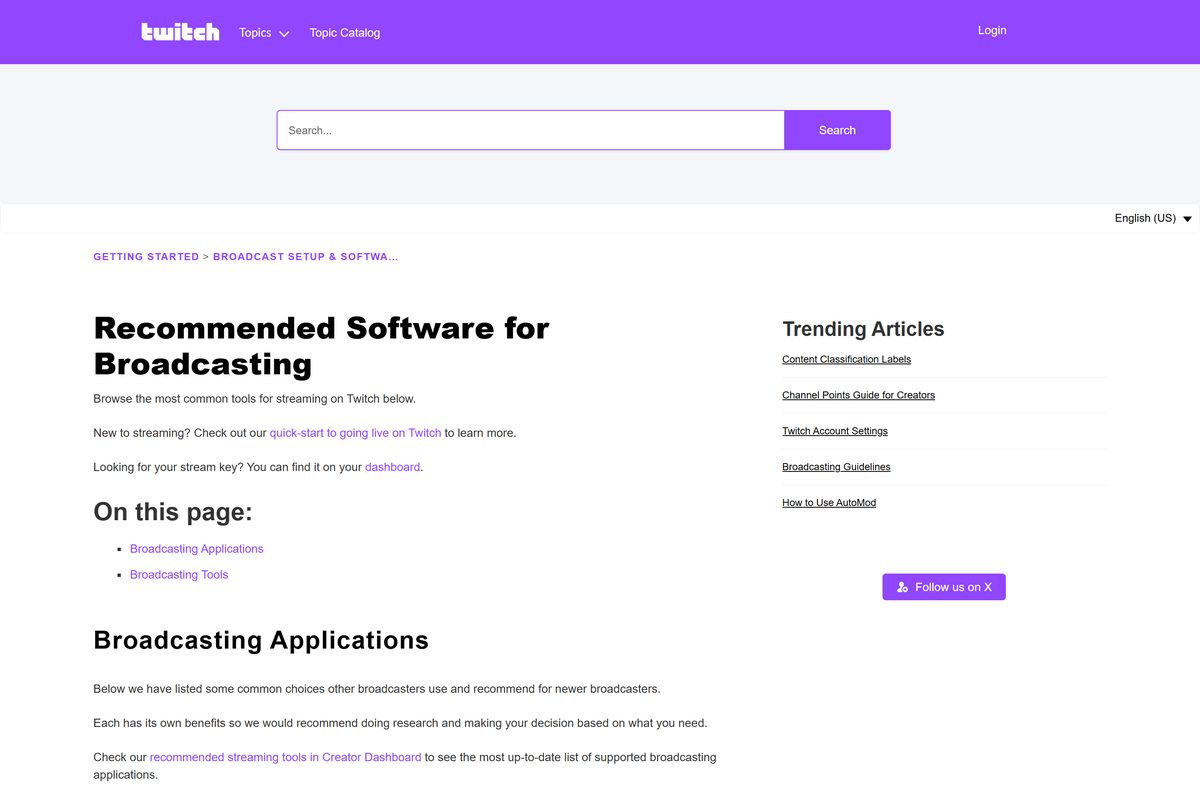Click the Topics chevron arrow

click(x=284, y=34)
